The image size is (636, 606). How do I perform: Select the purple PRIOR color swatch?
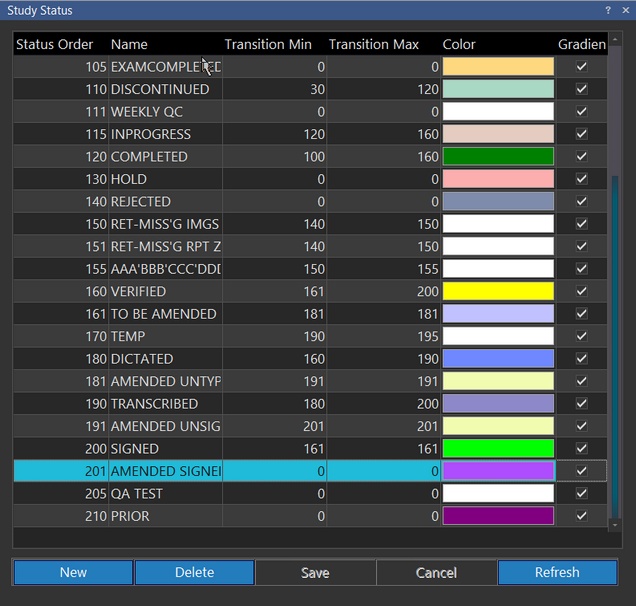(498, 516)
